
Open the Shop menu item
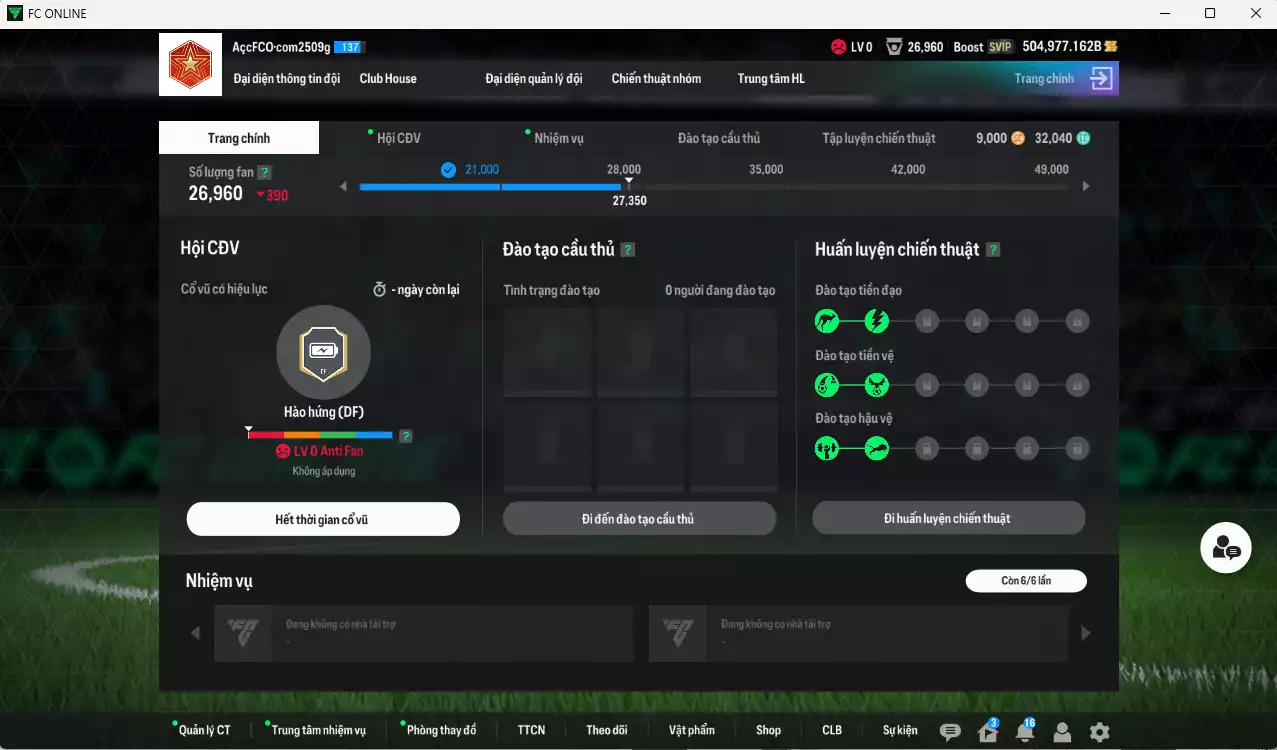(x=768, y=730)
